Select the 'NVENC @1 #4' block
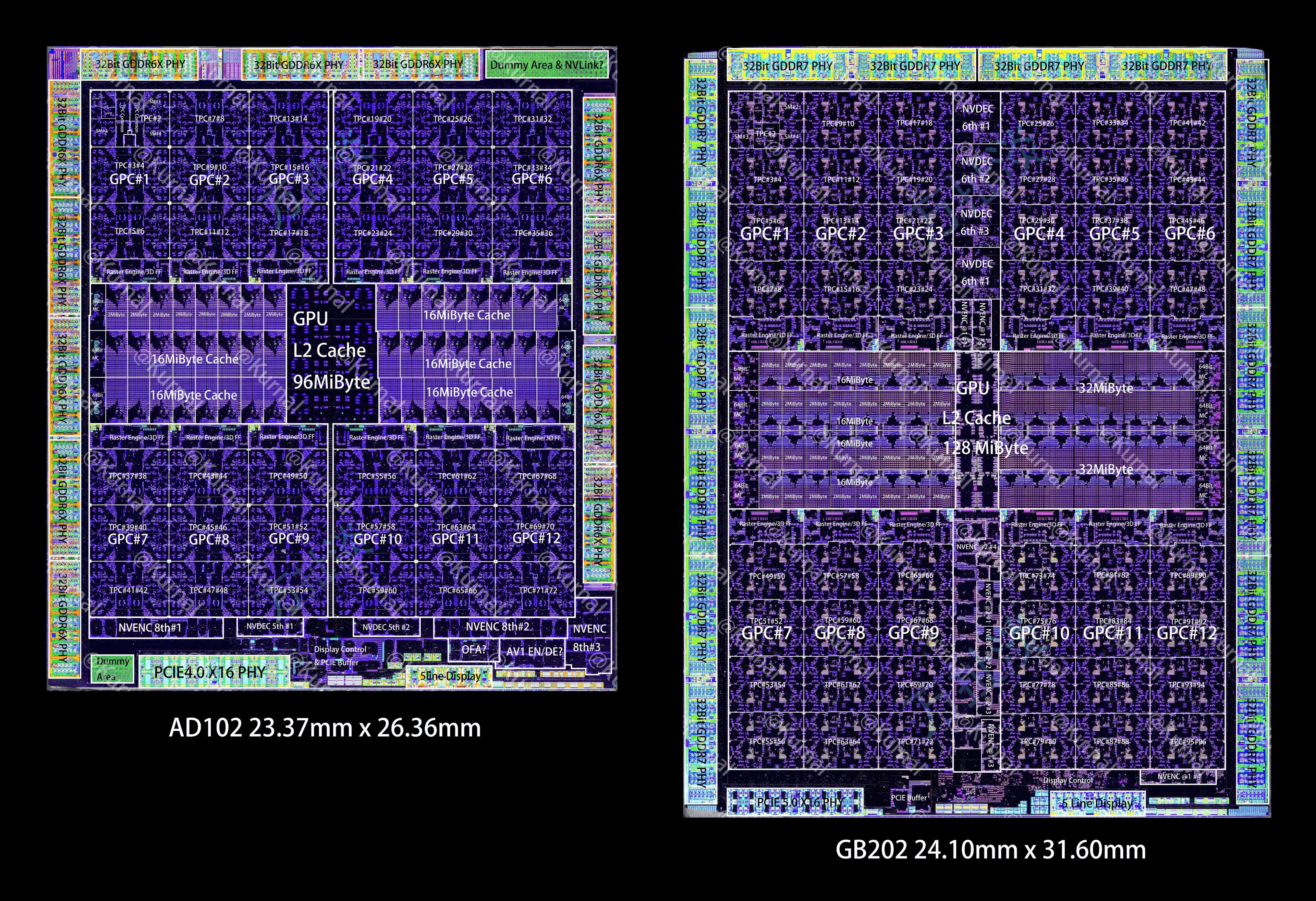This screenshot has width=1316, height=901. 1179,776
